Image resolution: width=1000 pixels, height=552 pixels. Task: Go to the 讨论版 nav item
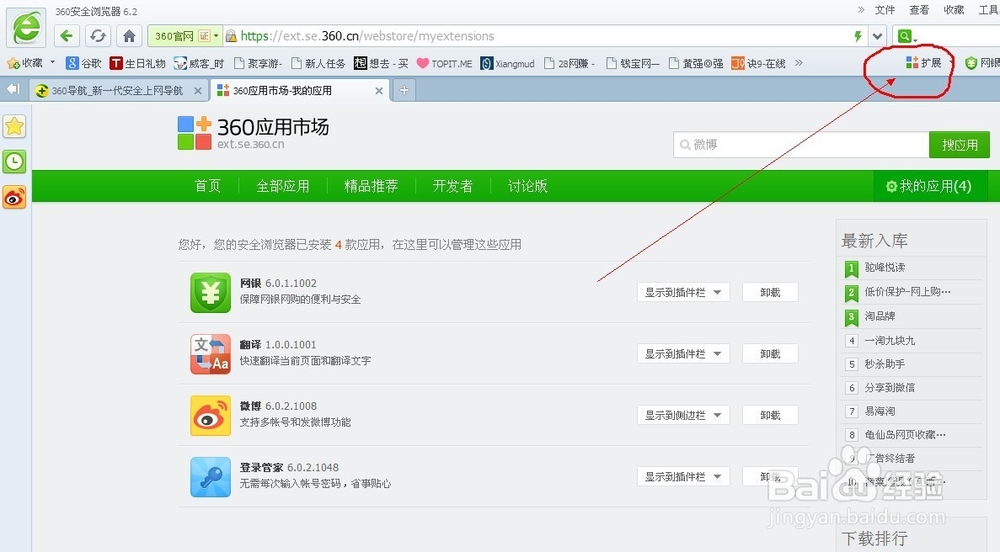pyautogui.click(x=527, y=186)
